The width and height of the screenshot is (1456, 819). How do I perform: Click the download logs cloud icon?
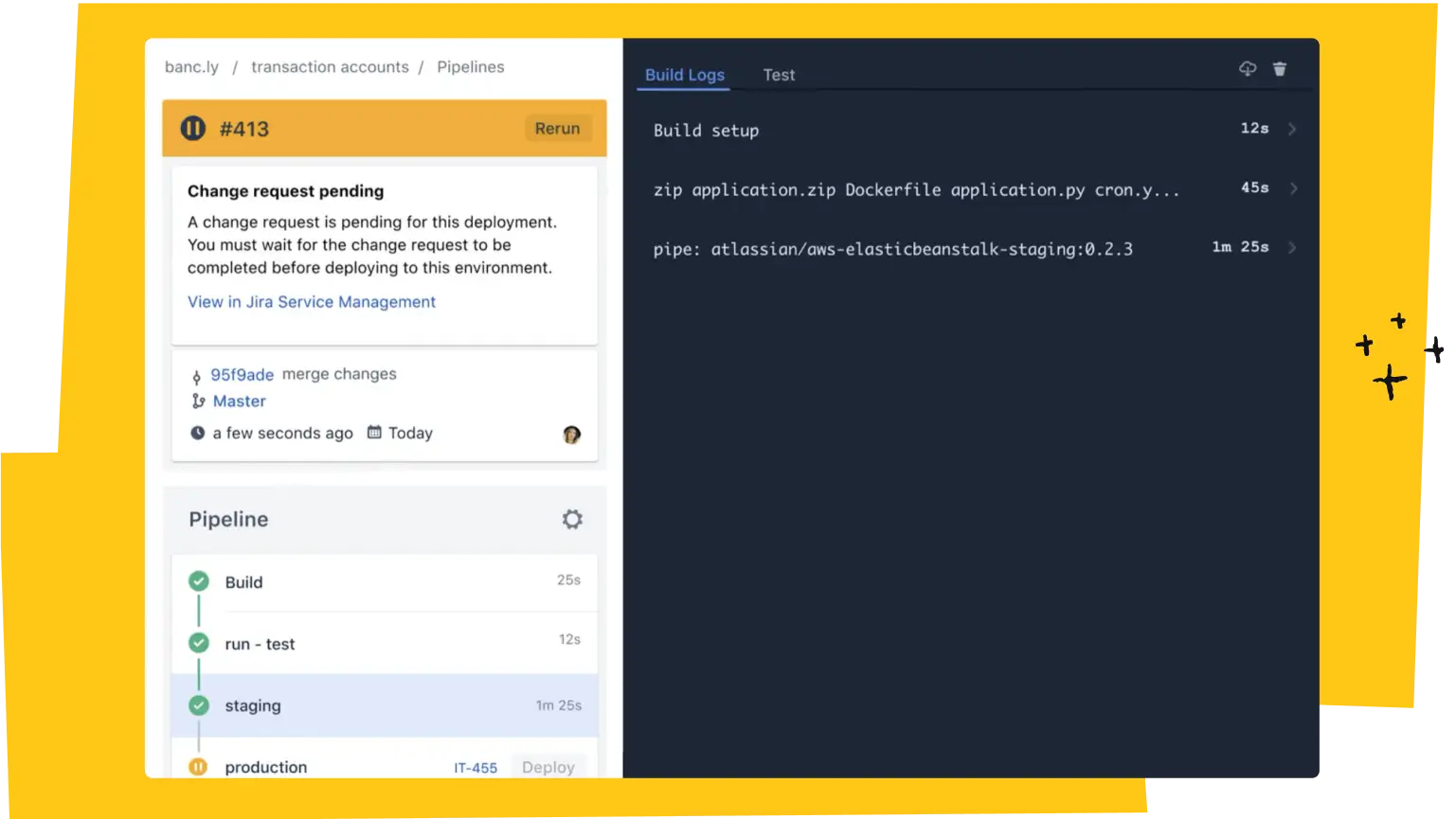(1248, 69)
